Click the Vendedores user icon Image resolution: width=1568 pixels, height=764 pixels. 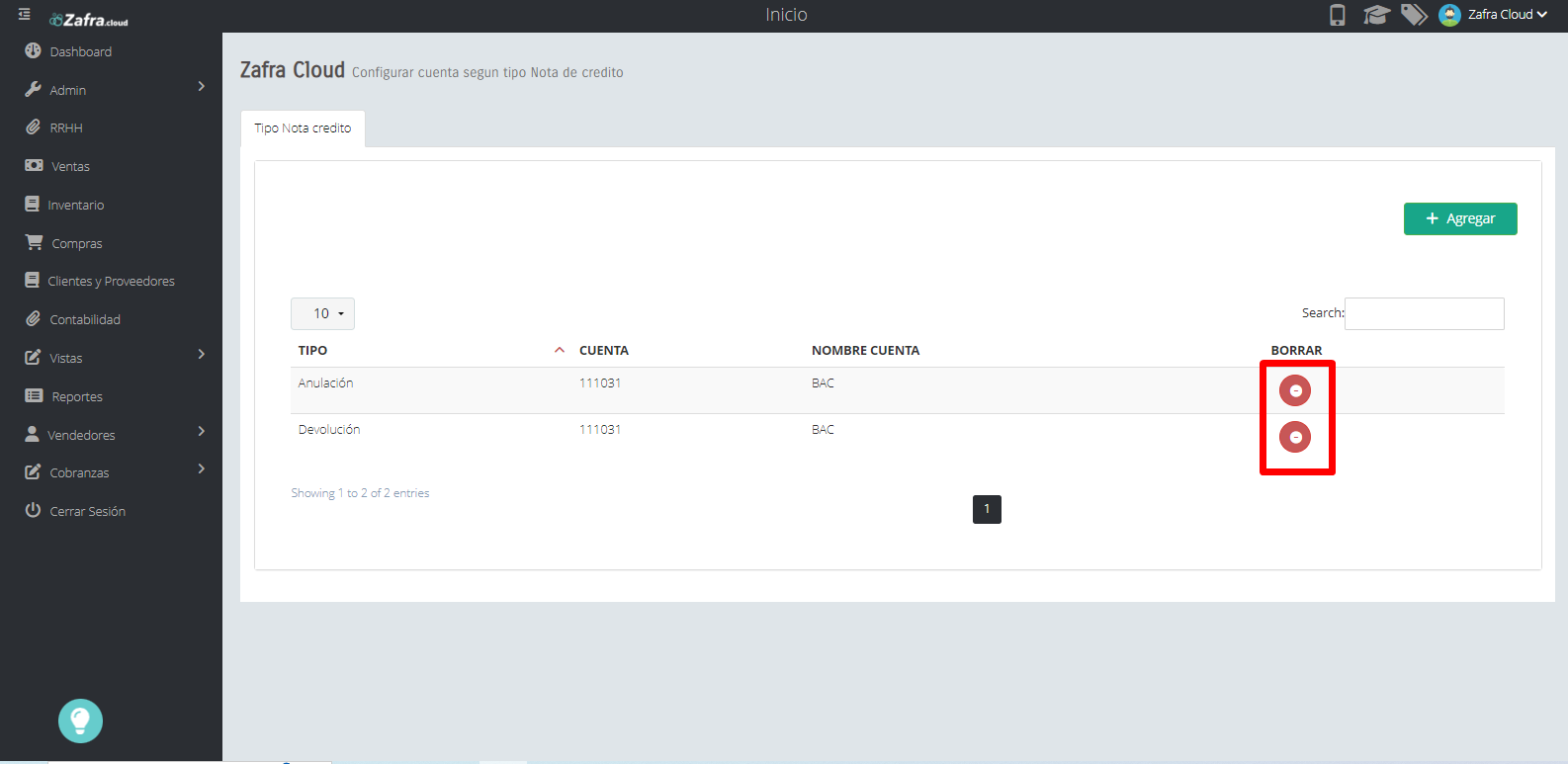tap(32, 434)
